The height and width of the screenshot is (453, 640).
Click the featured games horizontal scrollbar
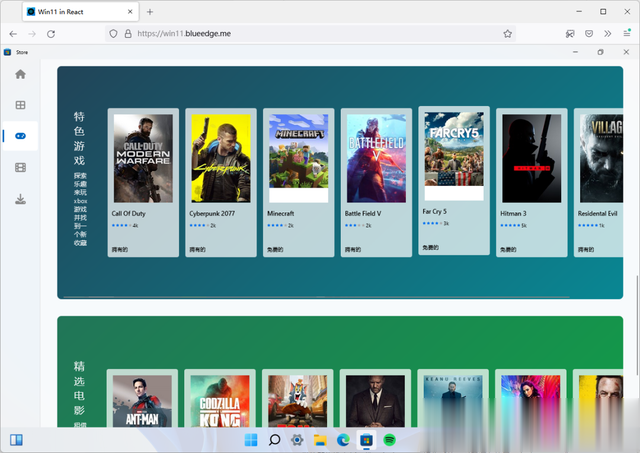(316, 297)
